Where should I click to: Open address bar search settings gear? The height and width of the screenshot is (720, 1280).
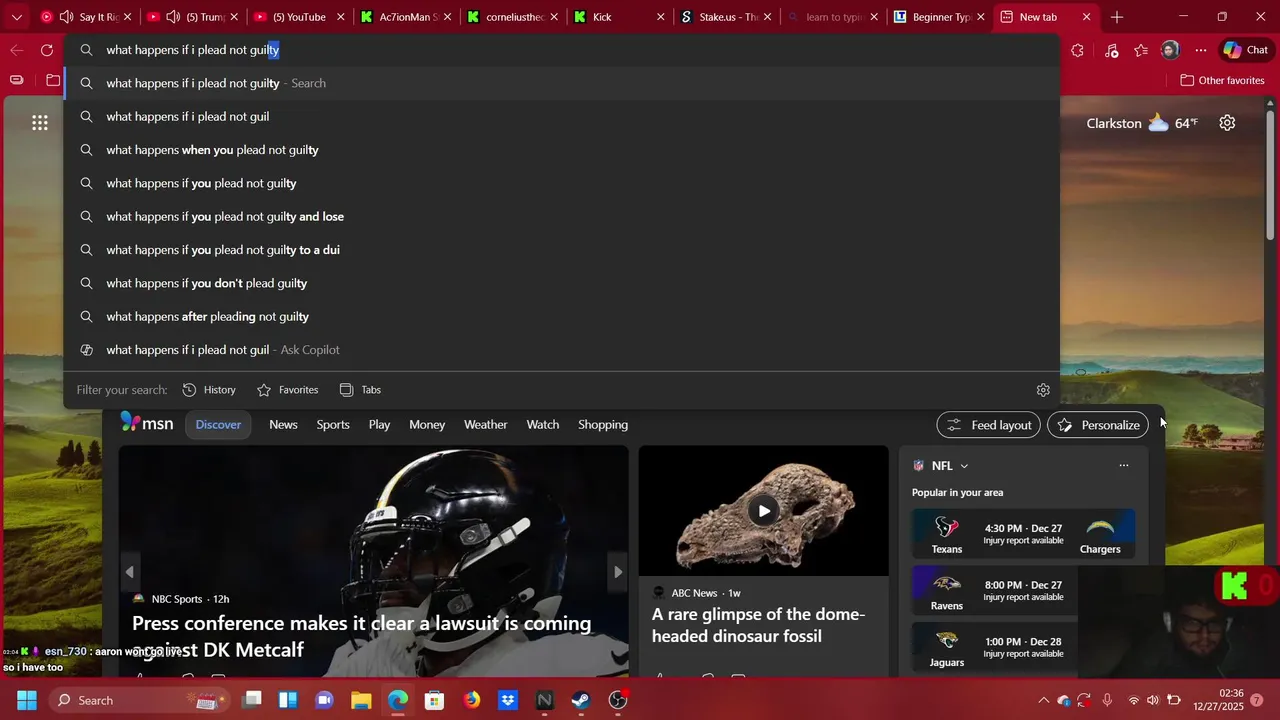[x=1043, y=390]
